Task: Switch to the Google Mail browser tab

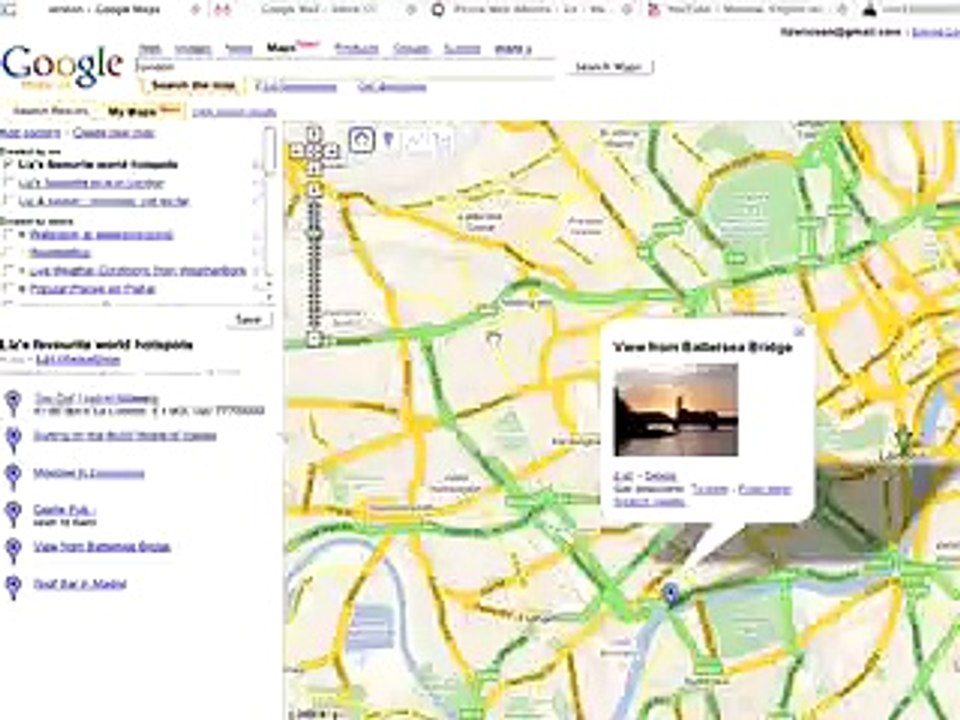Action: click(x=313, y=9)
